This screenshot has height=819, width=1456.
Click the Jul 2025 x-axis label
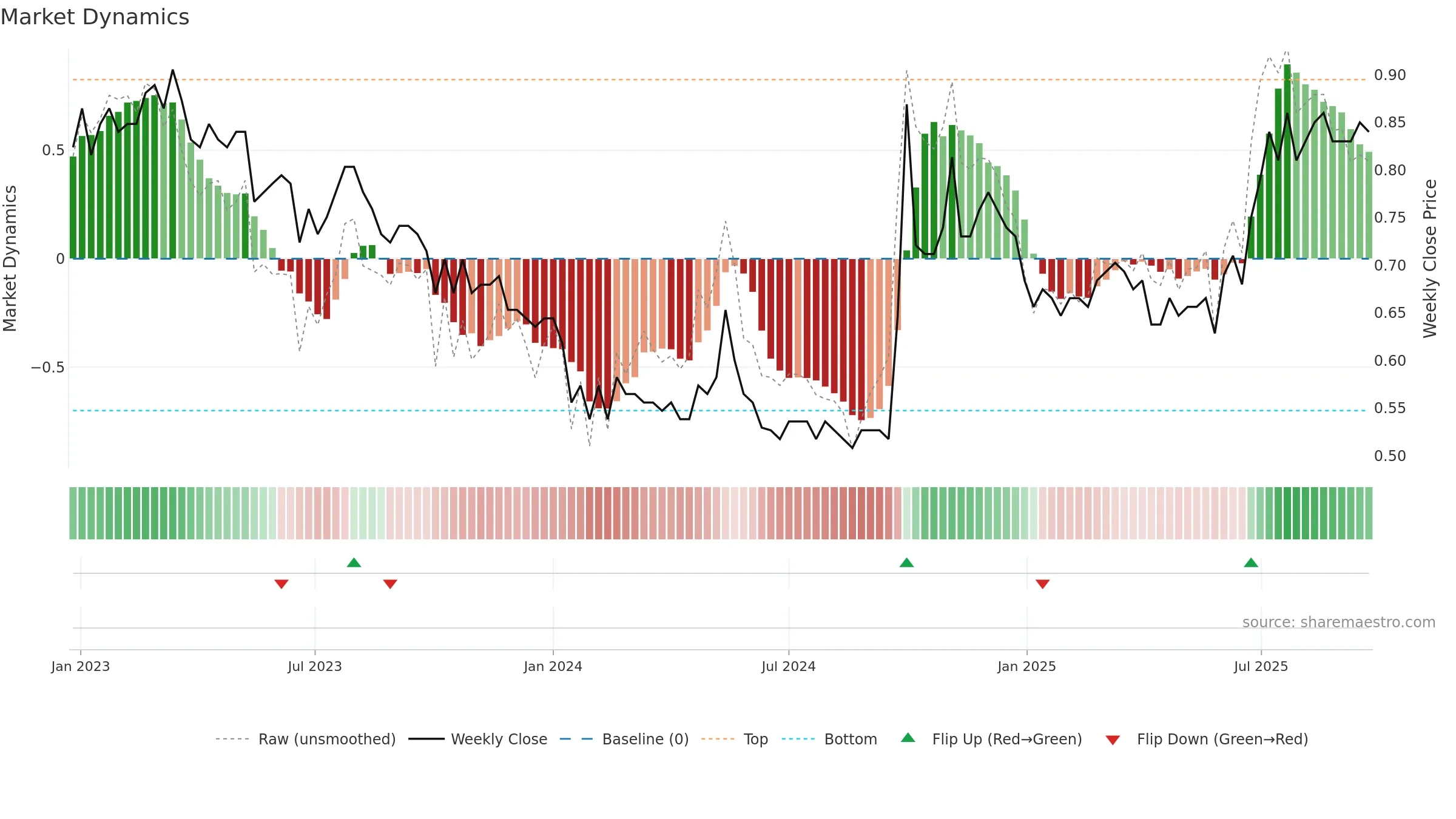[x=1261, y=666]
